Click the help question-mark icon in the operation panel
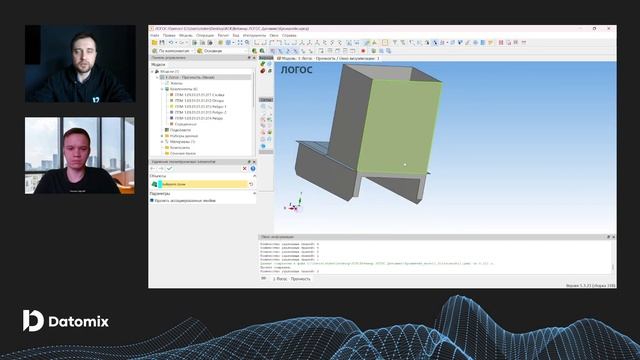 [x=253, y=169]
